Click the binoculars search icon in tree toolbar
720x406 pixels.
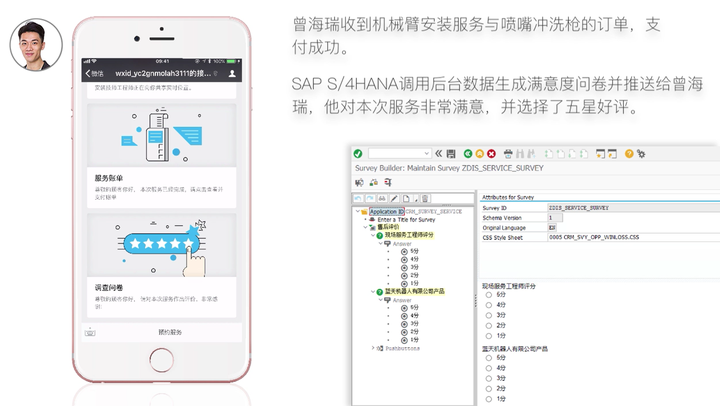382,198
